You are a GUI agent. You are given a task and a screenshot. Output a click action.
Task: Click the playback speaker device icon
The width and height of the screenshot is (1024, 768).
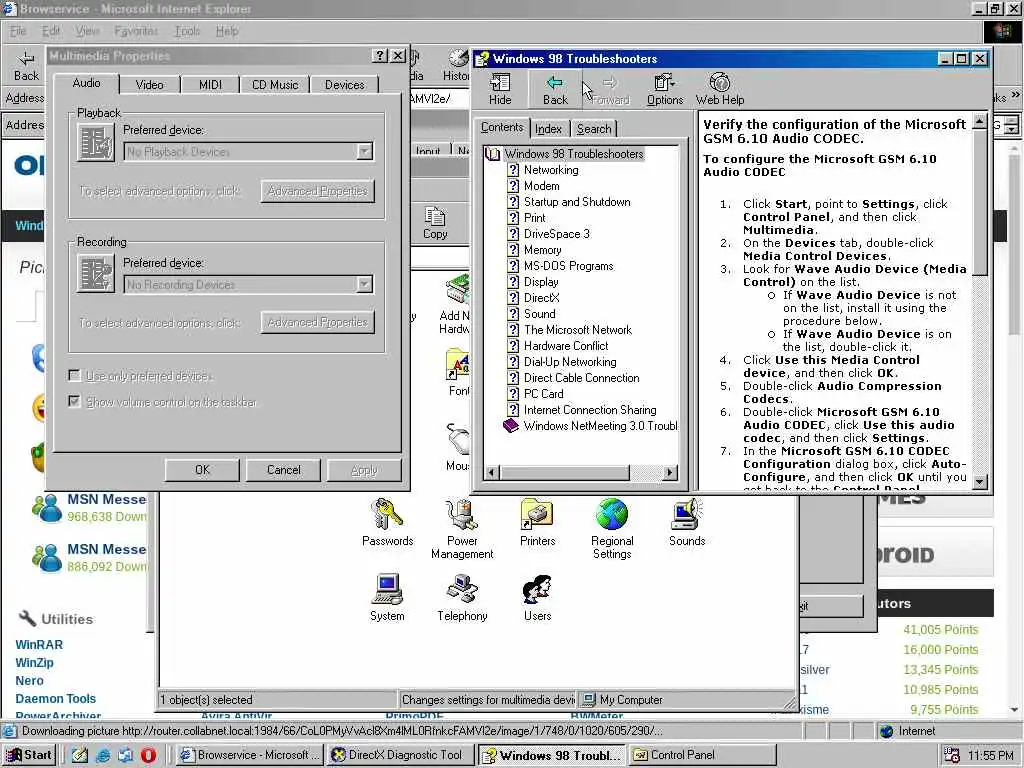tap(96, 142)
